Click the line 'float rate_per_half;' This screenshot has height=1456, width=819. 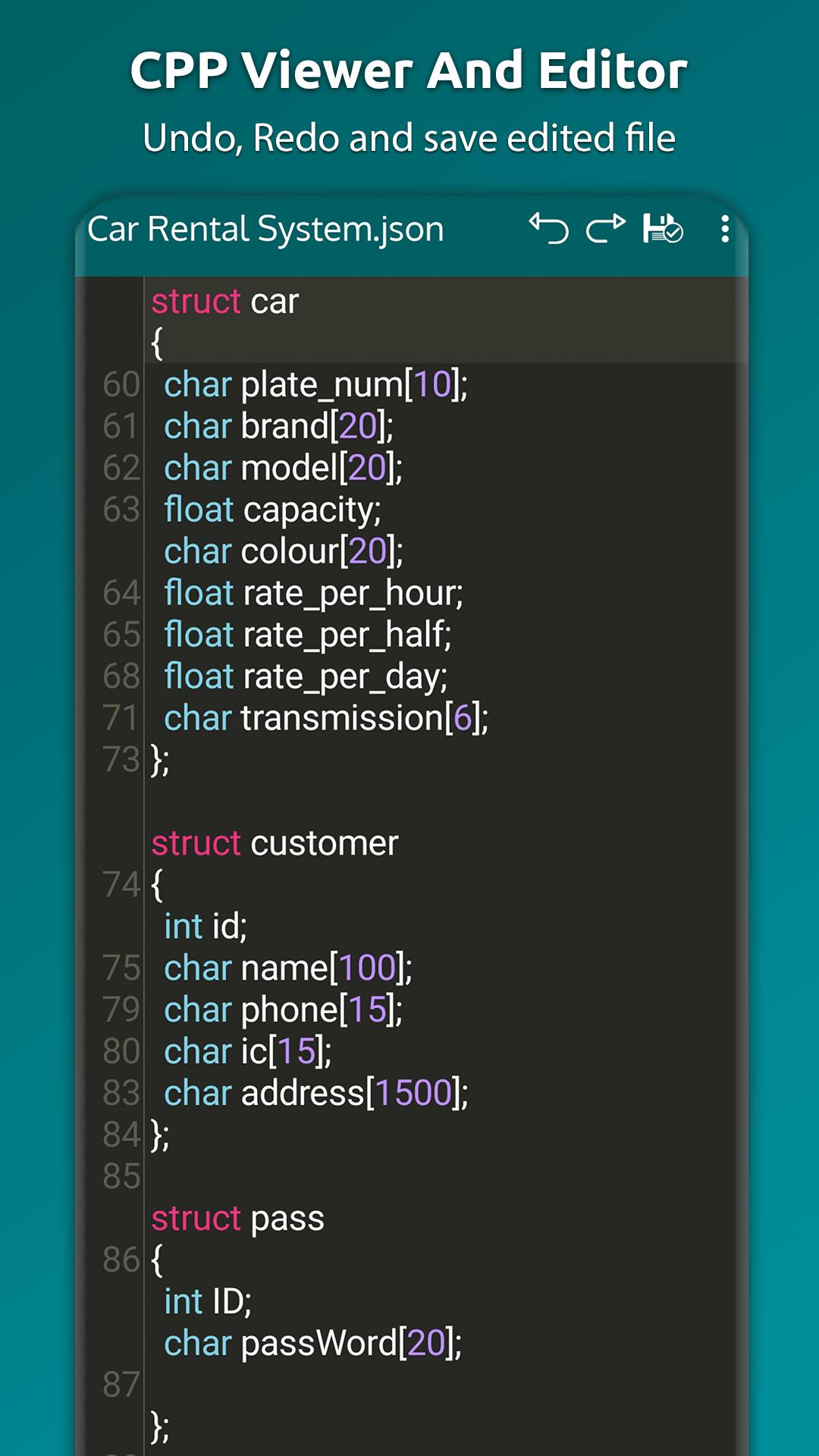coord(307,635)
